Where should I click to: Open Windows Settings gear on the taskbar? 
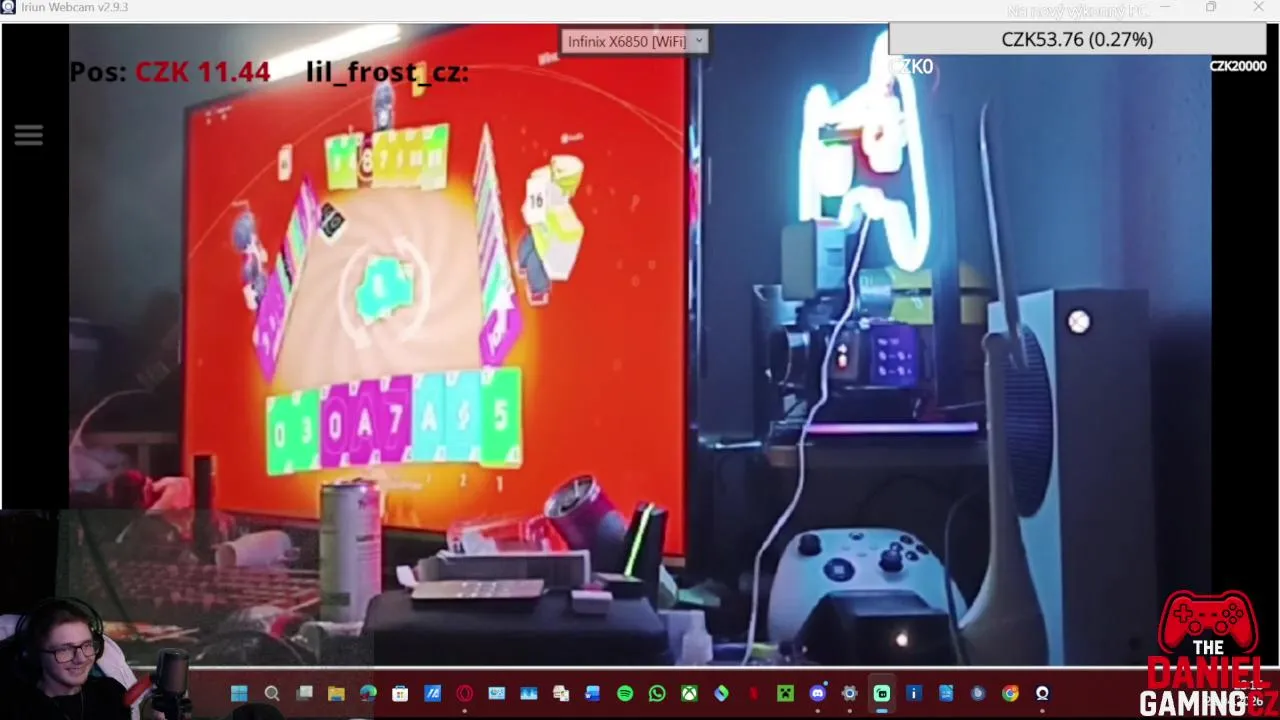[x=849, y=693]
